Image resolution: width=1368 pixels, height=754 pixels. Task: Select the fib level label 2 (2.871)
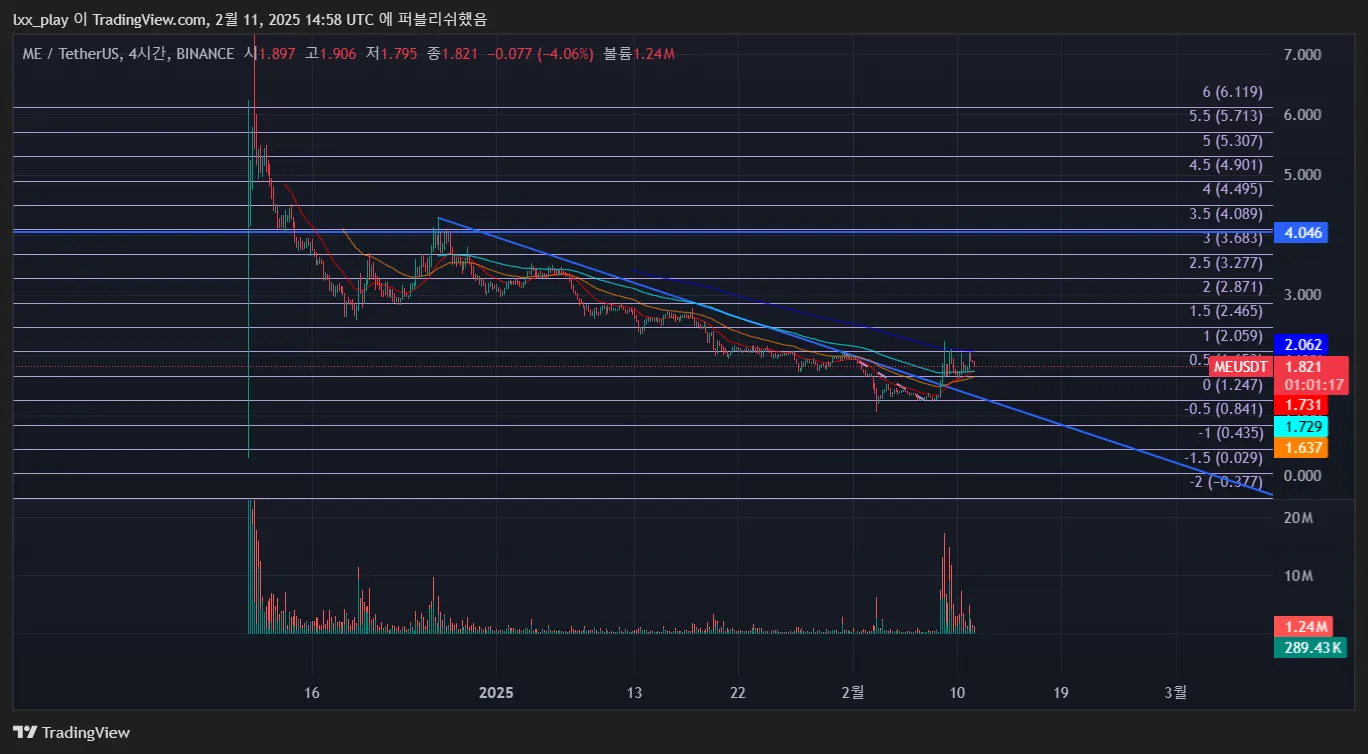(x=1232, y=287)
